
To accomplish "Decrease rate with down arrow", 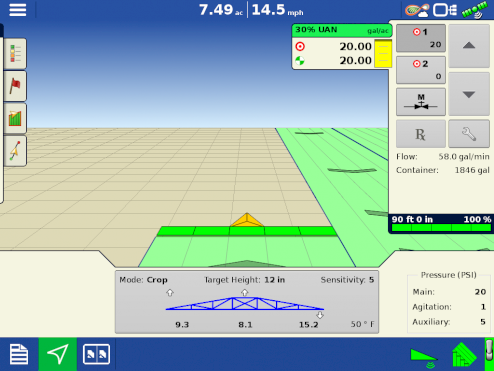I will [x=469, y=95].
